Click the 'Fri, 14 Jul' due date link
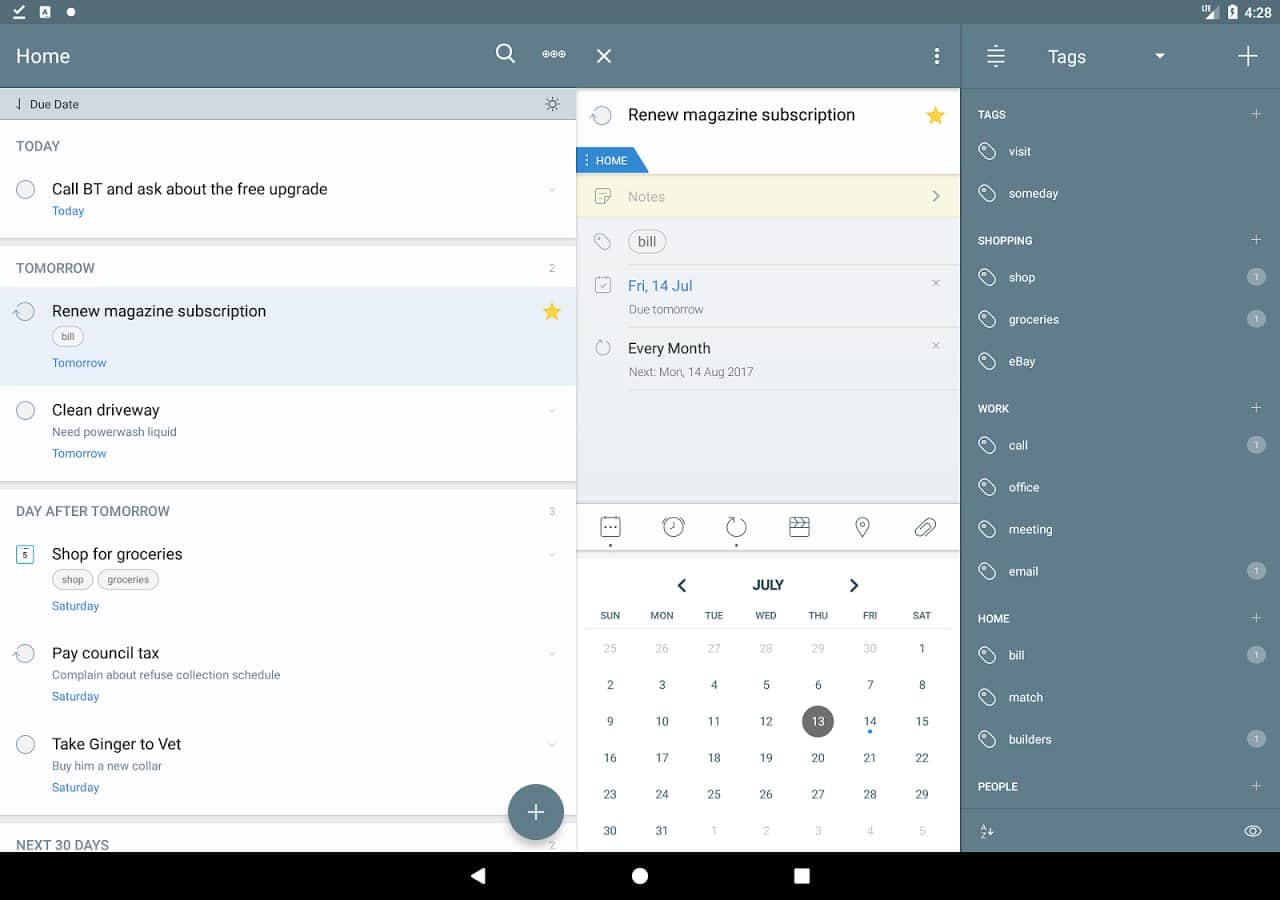1280x900 pixels. click(x=660, y=286)
